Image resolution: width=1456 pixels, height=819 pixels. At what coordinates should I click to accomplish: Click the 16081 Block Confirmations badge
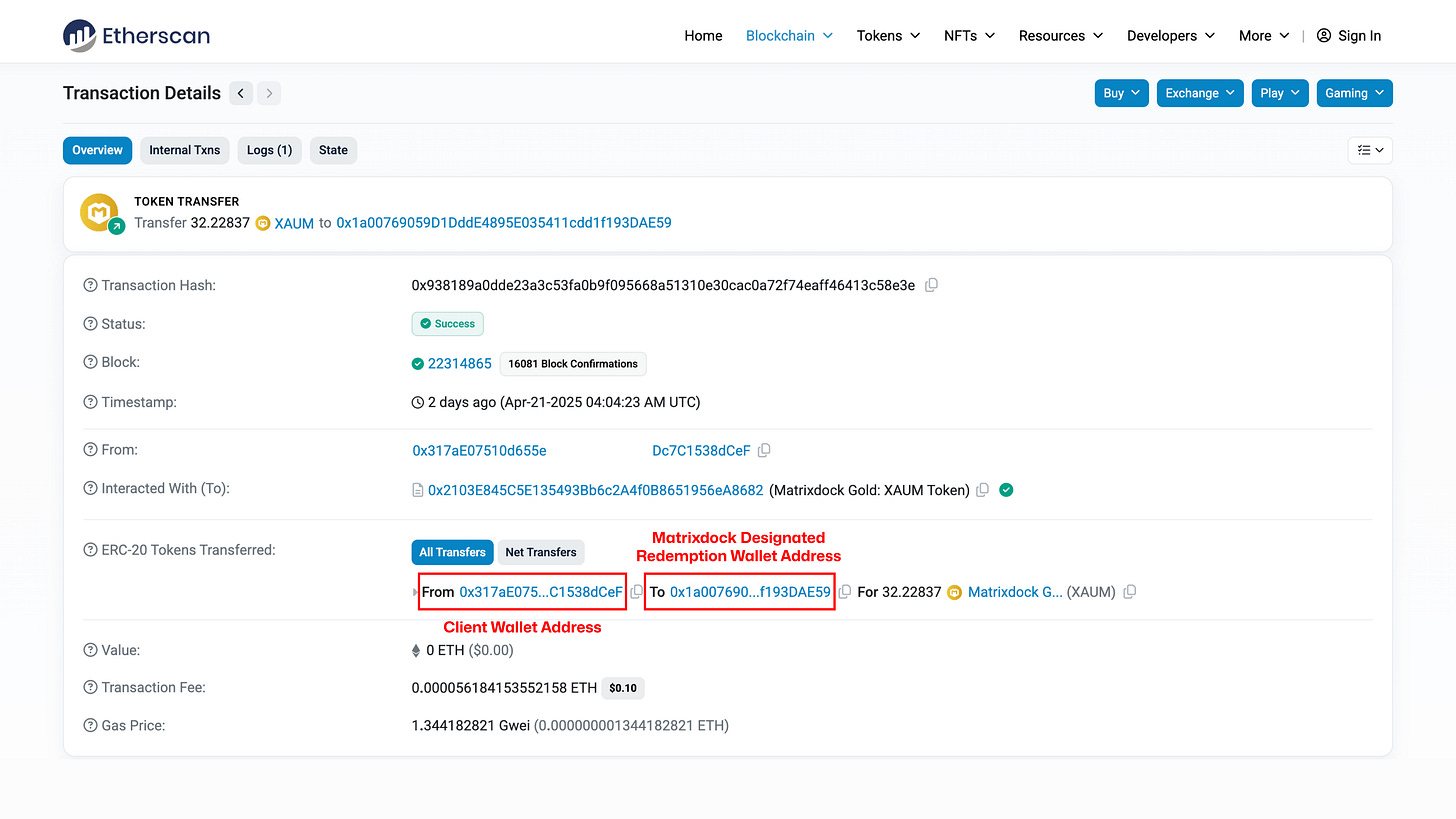click(574, 364)
